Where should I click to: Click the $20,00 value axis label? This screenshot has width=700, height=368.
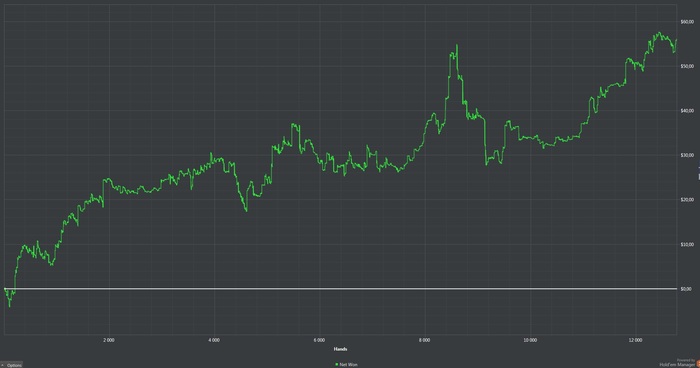coord(687,200)
